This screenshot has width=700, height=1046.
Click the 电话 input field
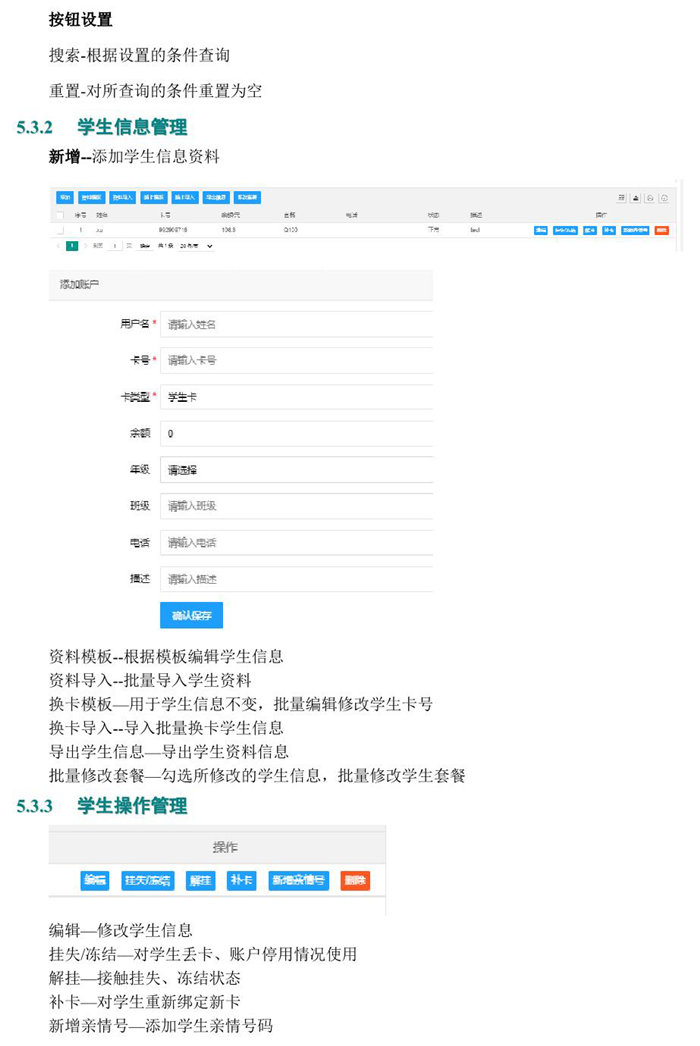coord(296,542)
